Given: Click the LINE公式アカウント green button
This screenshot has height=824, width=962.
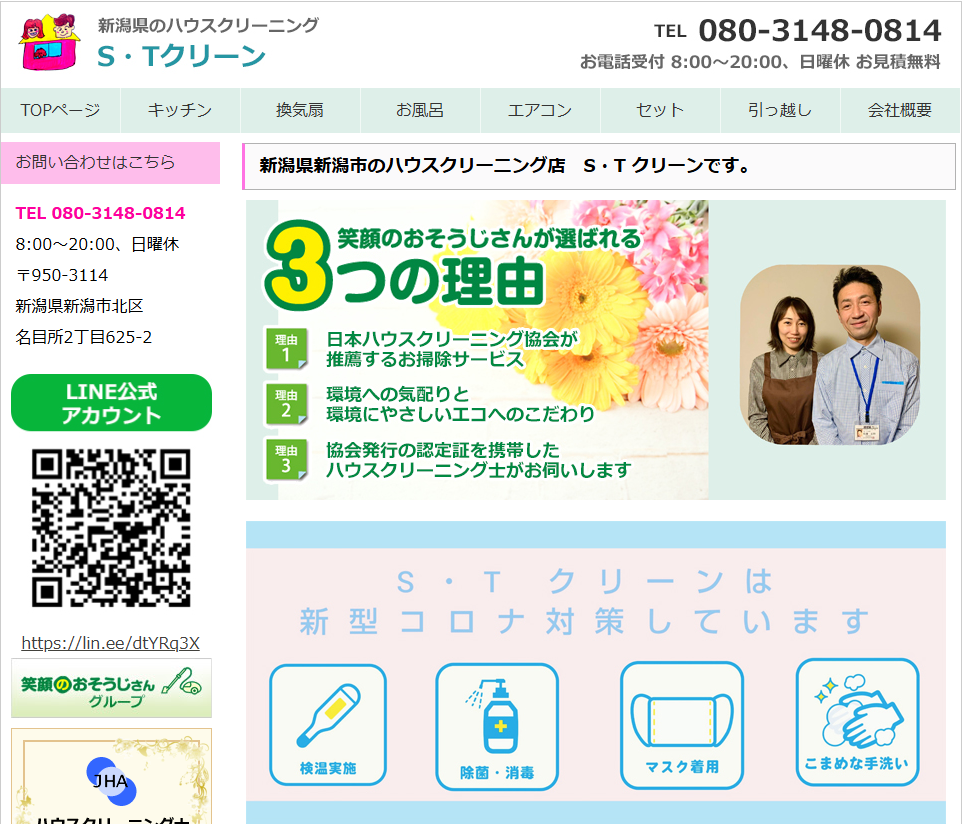Looking at the screenshot, I should point(111,403).
